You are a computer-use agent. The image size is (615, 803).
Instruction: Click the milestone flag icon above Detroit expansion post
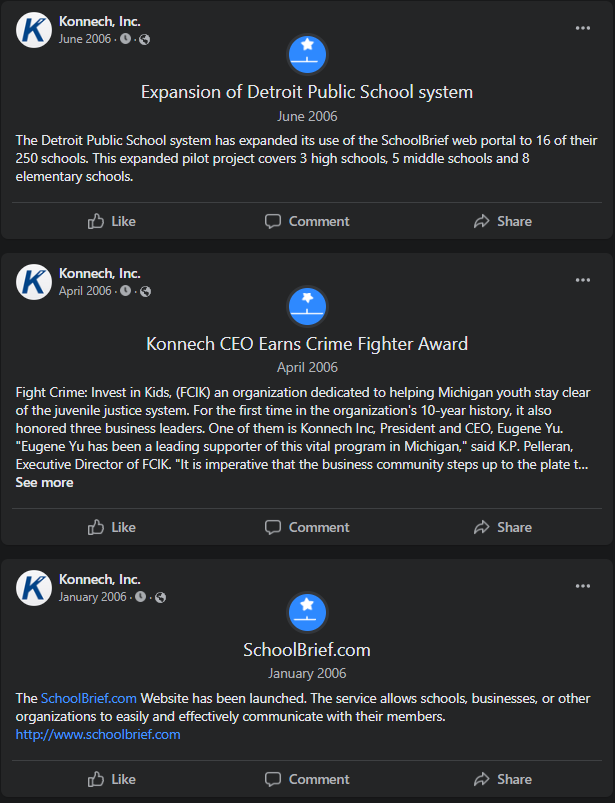[x=307, y=53]
